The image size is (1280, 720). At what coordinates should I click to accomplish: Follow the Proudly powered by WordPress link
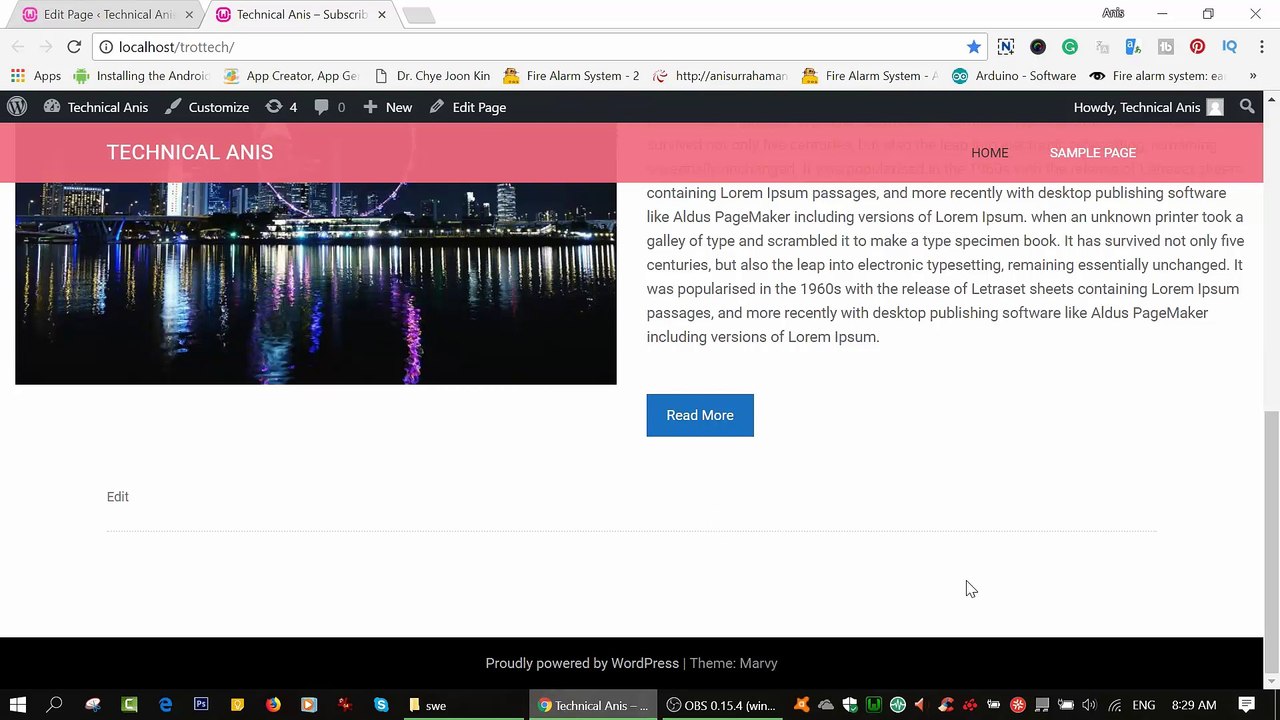point(582,663)
